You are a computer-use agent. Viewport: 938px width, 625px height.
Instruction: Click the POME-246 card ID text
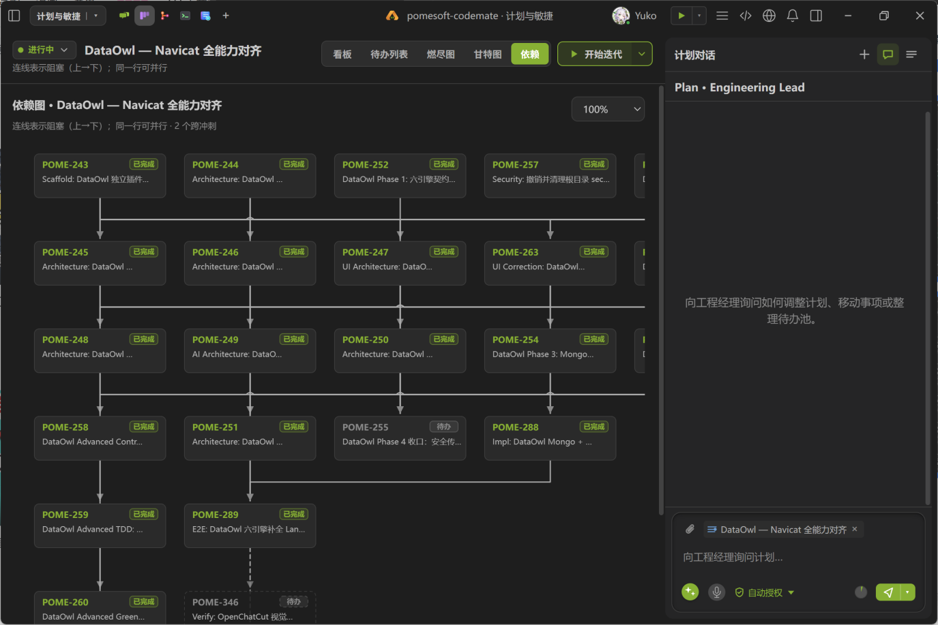(x=215, y=252)
